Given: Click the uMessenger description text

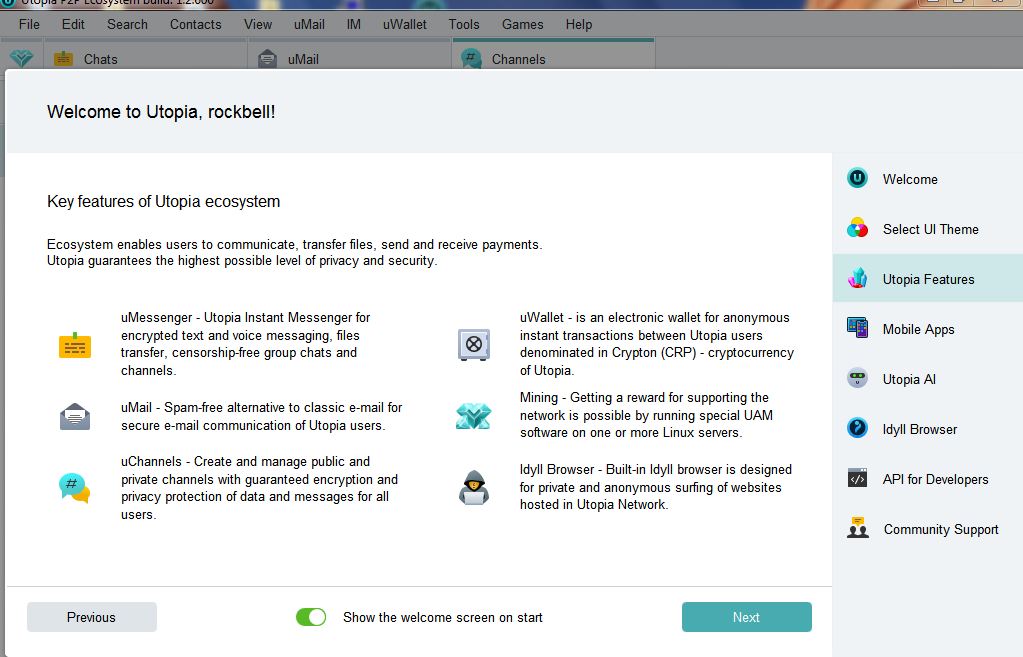Looking at the screenshot, I should 245,344.
